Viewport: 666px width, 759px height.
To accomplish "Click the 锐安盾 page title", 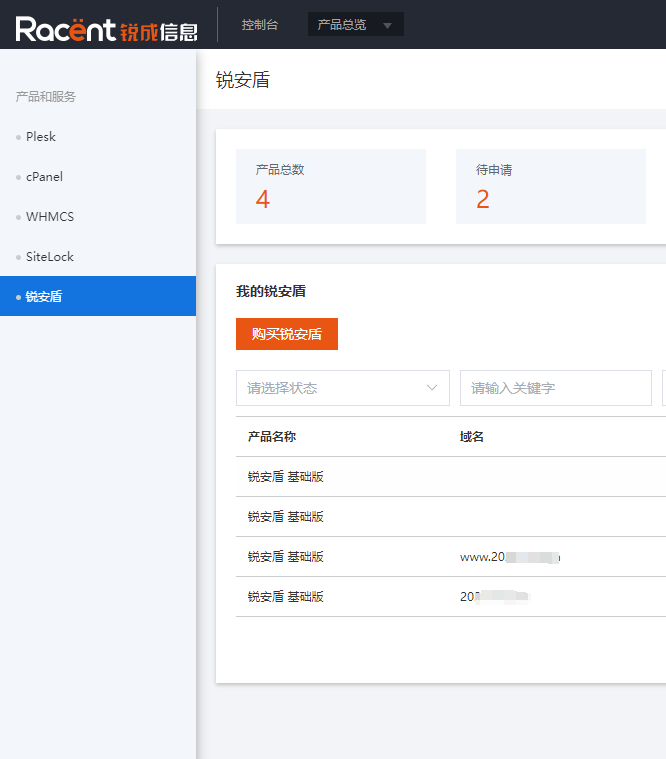I will click(x=242, y=80).
